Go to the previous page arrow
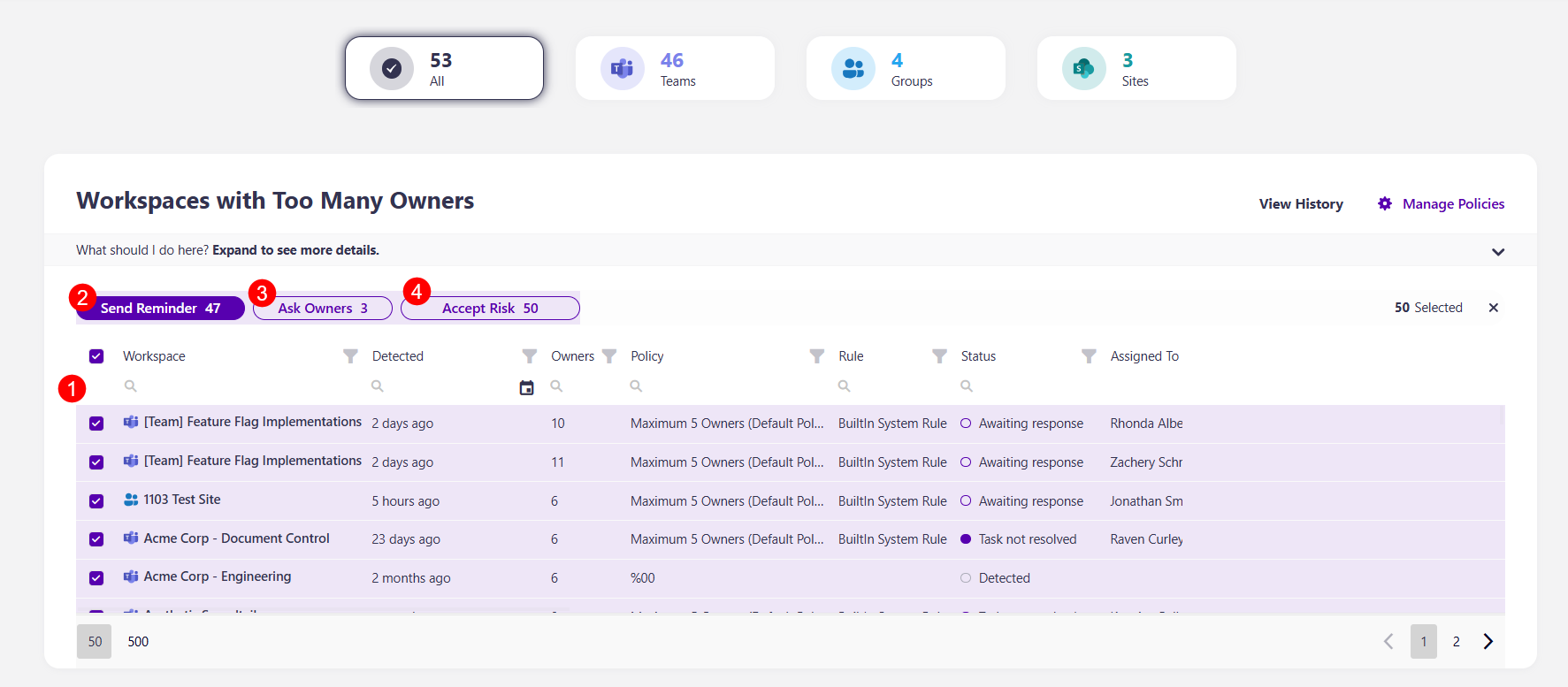 (x=1388, y=642)
